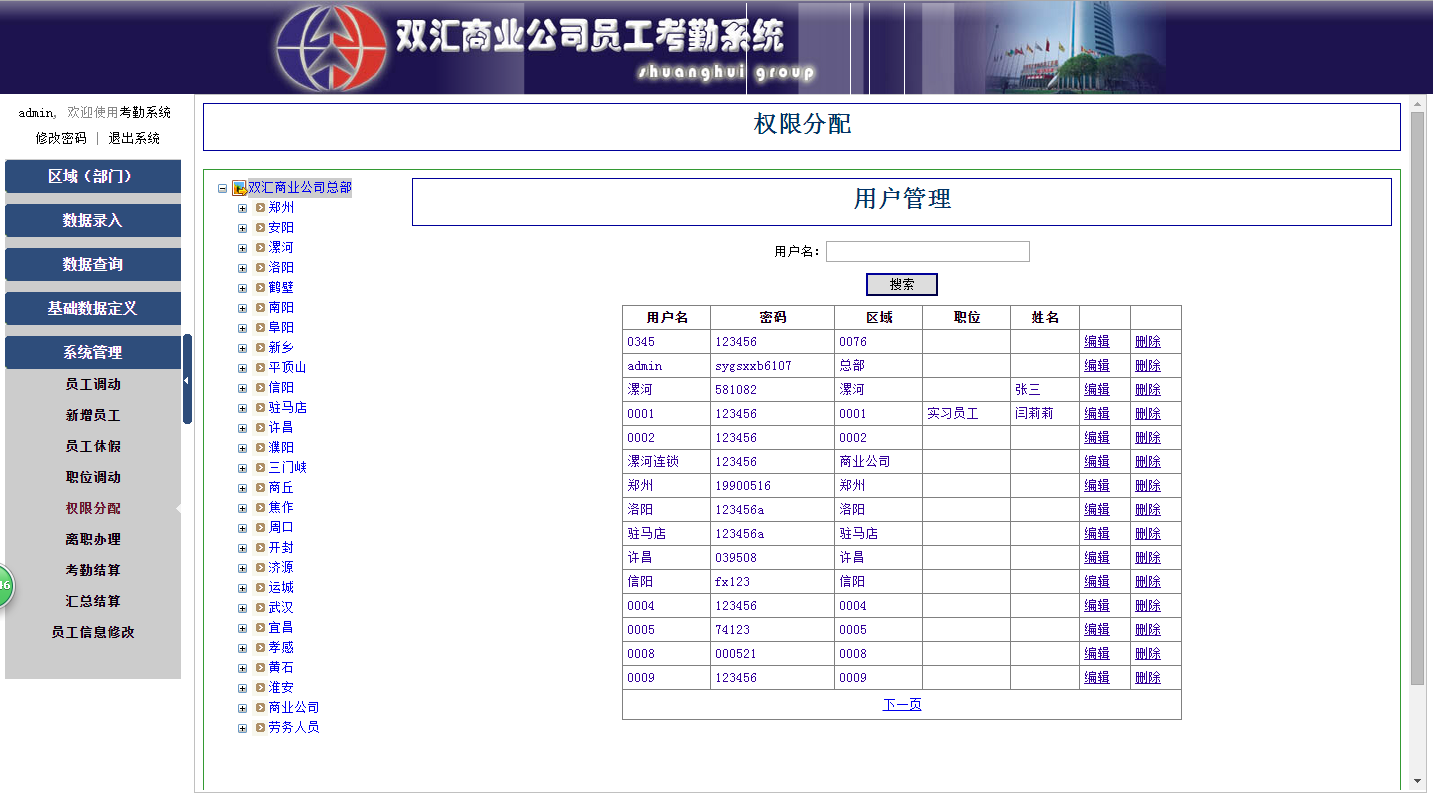Click the scrollbar down arrow
This screenshot has width=1433, height=795.
(x=1417, y=781)
